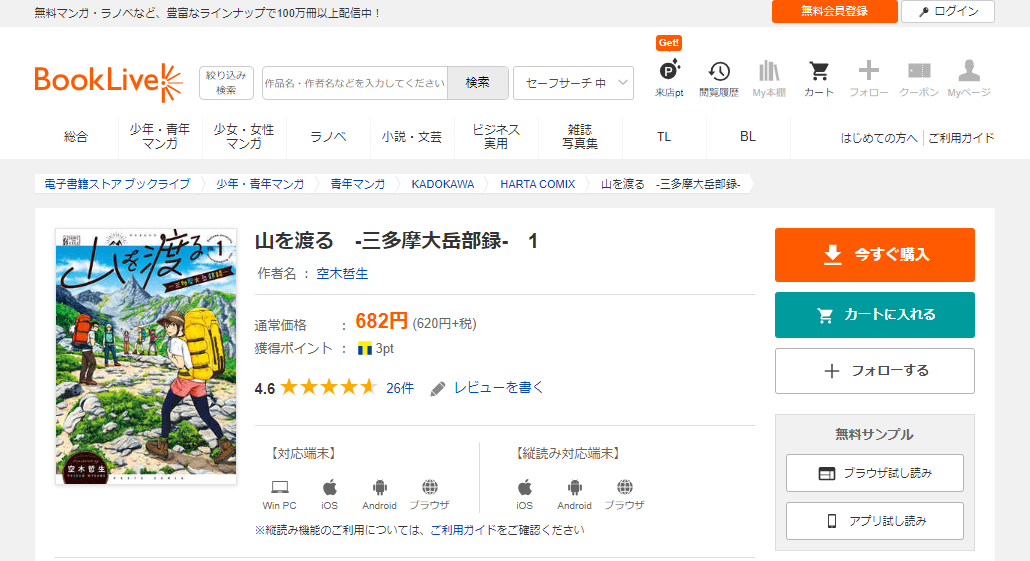The height and width of the screenshot is (561, 1030).
Task: Open the クーポン coupon icon
Action: click(x=918, y=72)
